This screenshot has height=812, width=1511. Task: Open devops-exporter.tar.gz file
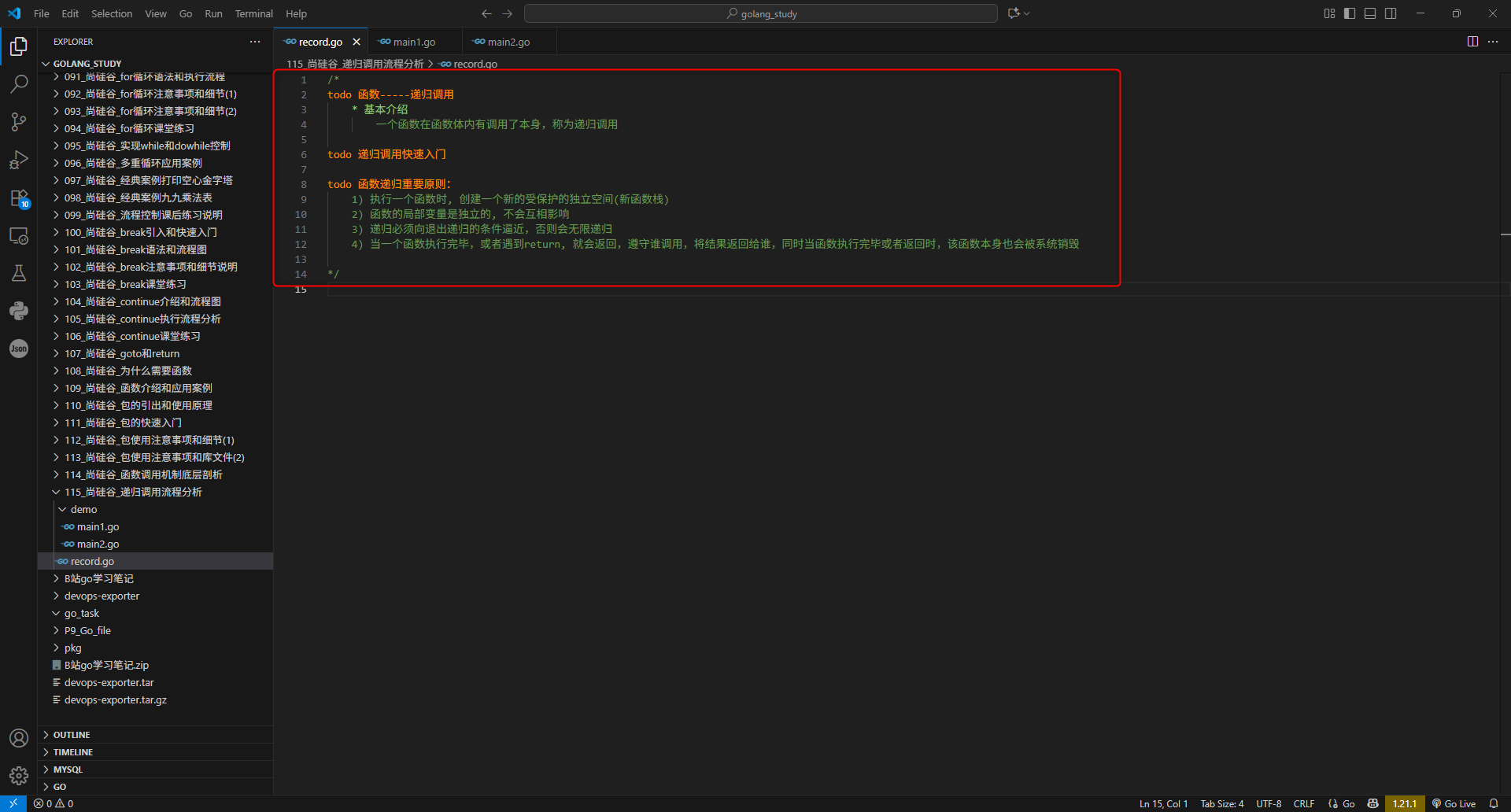click(x=156, y=699)
